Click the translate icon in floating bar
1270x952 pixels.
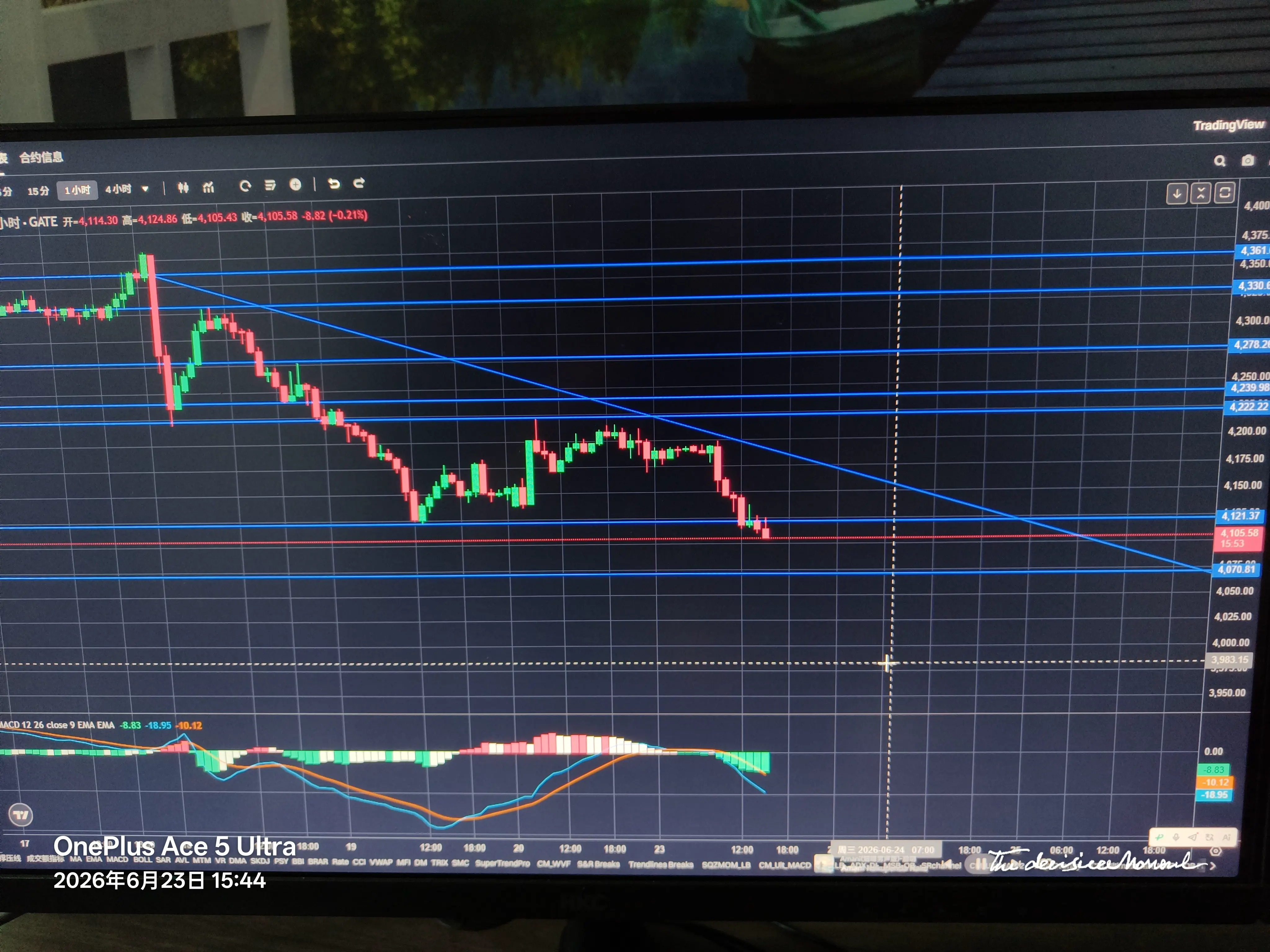[1210, 837]
